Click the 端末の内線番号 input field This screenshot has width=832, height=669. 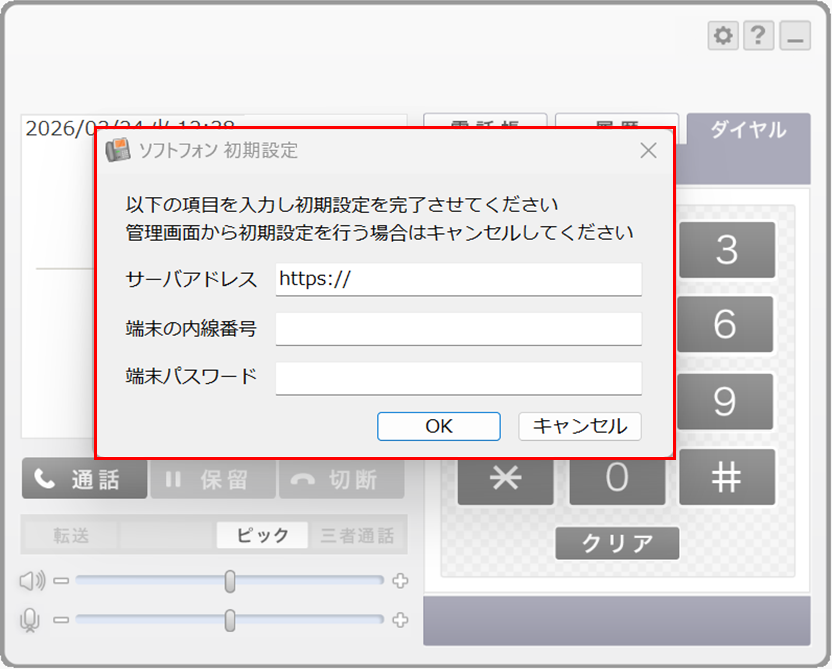458,328
